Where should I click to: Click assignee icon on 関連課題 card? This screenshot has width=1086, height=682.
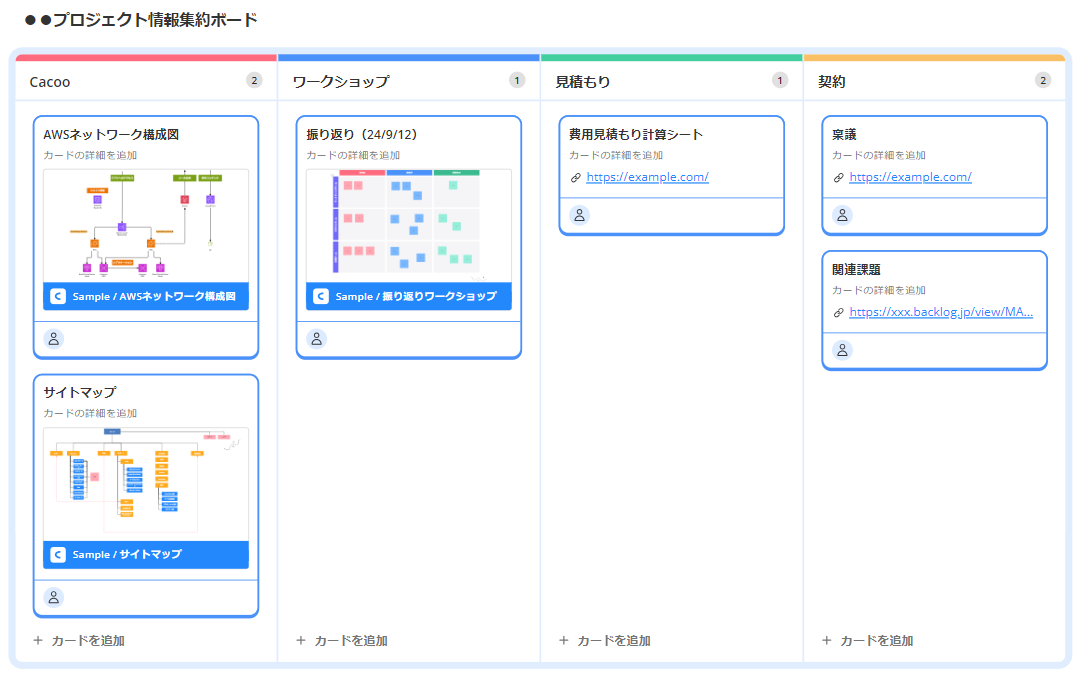(843, 350)
